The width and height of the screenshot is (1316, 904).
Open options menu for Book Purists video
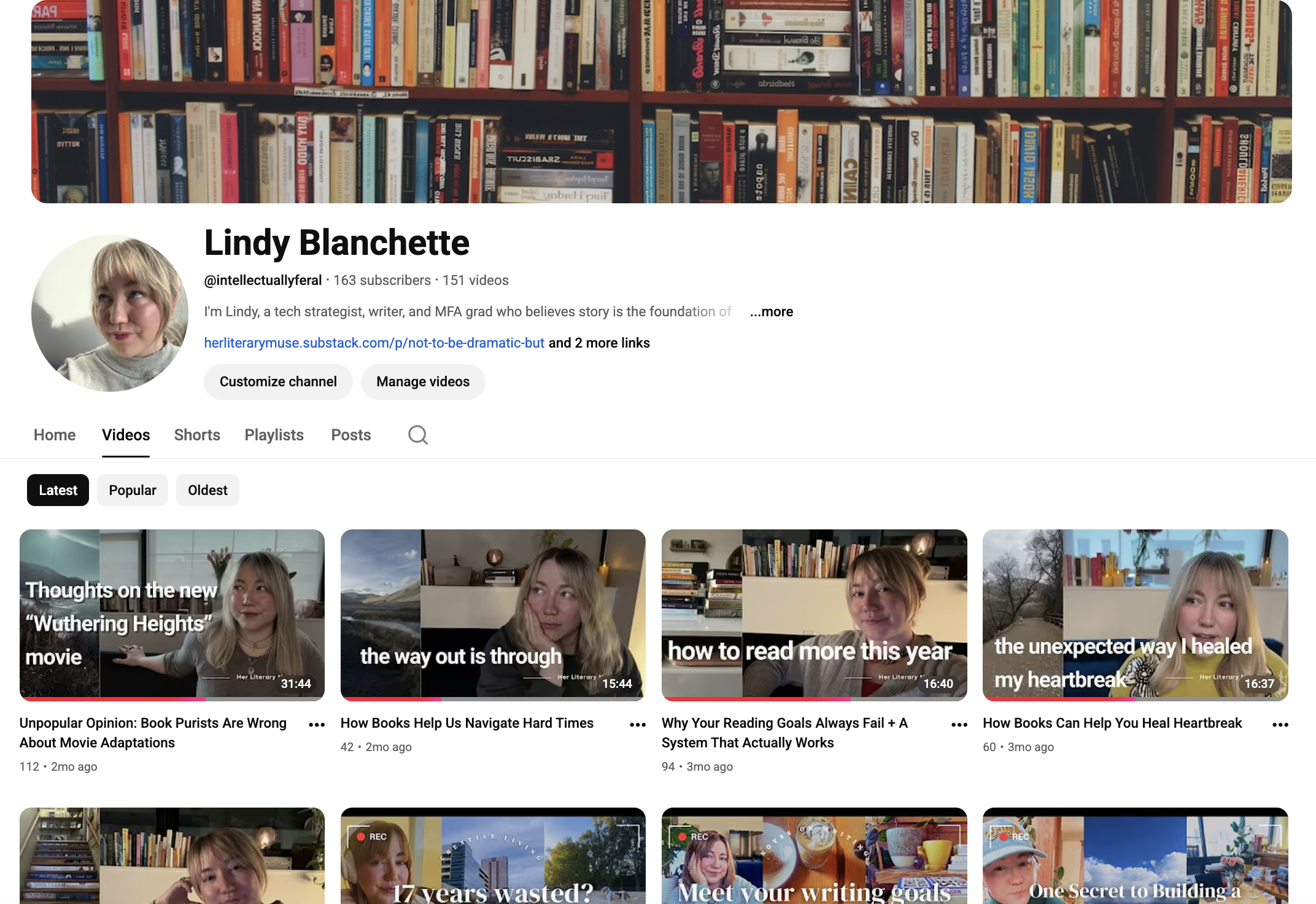point(317,725)
